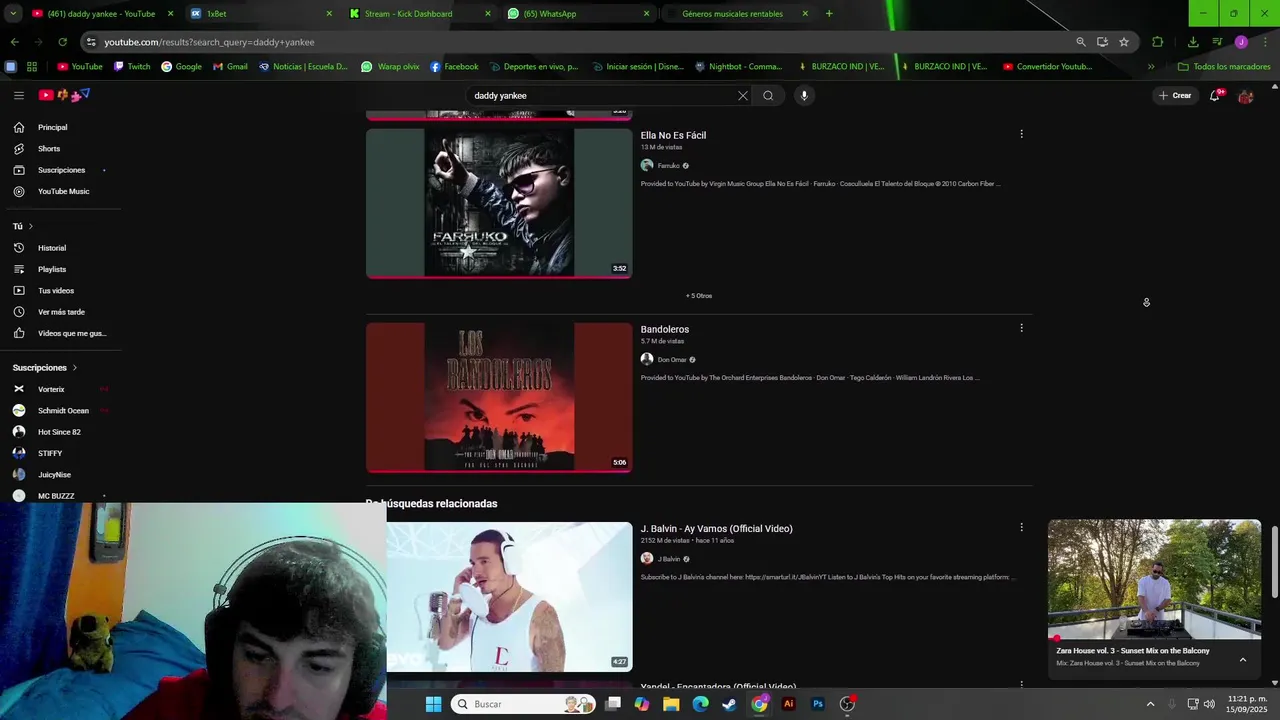The image size is (1280, 720).
Task: Open Facebook bookmark
Action: [454, 67]
